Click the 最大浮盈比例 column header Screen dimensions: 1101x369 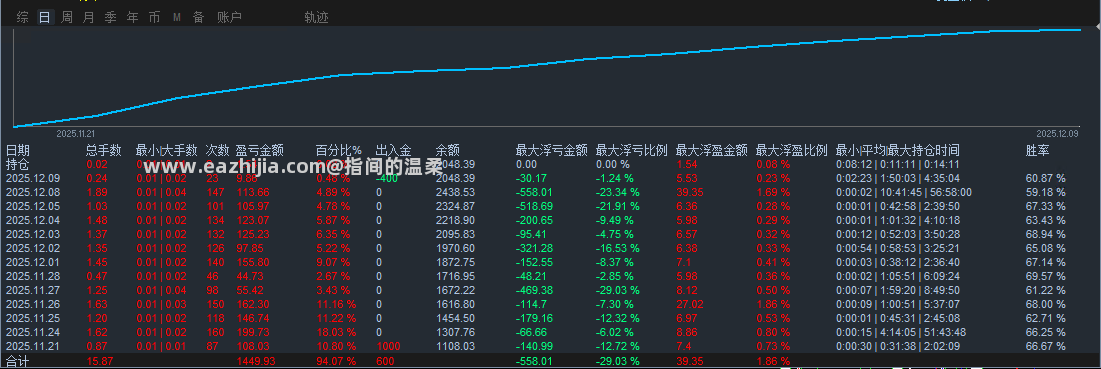pyautogui.click(x=791, y=150)
